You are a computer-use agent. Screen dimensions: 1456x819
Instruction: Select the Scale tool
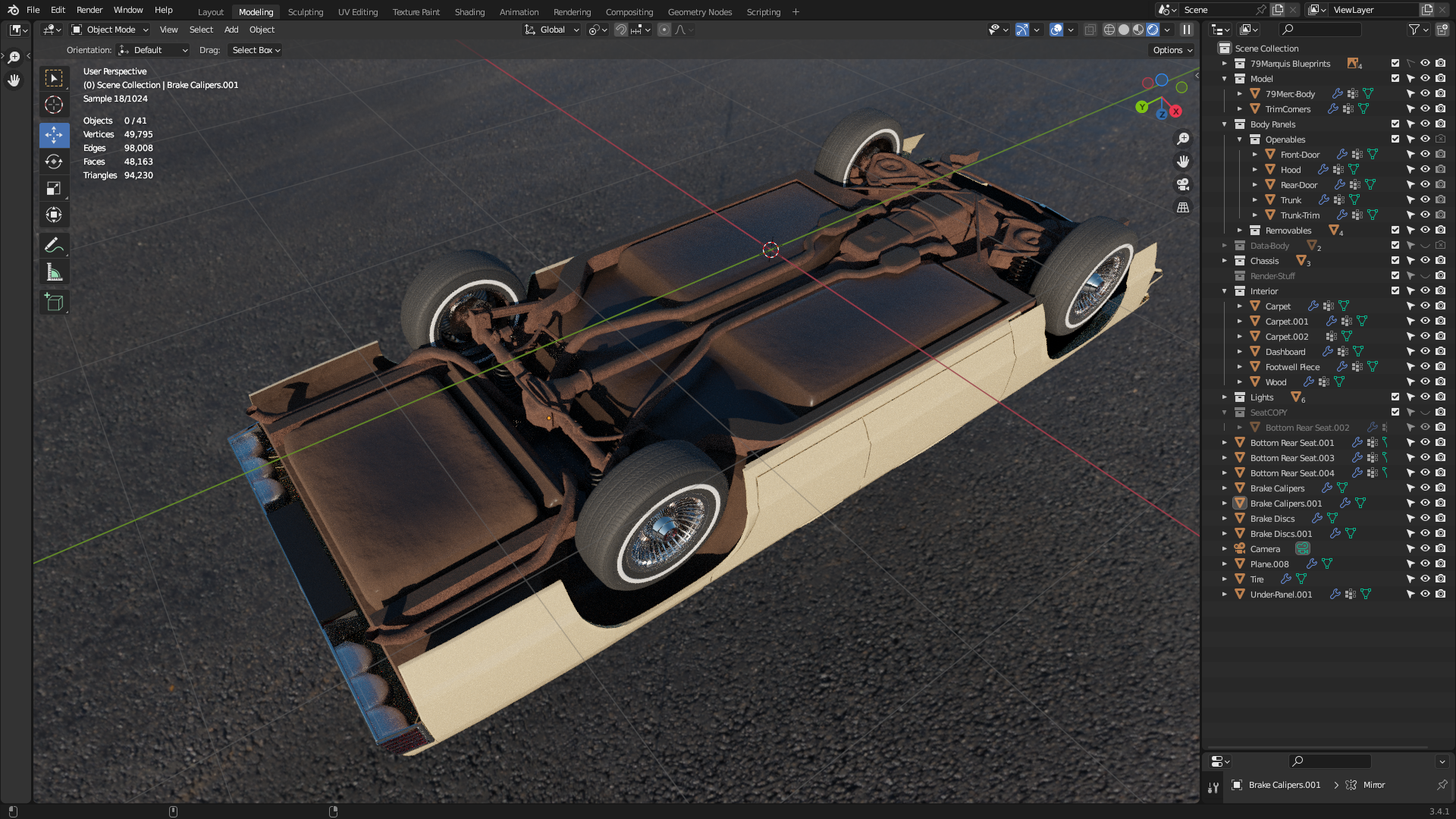pos(54,188)
